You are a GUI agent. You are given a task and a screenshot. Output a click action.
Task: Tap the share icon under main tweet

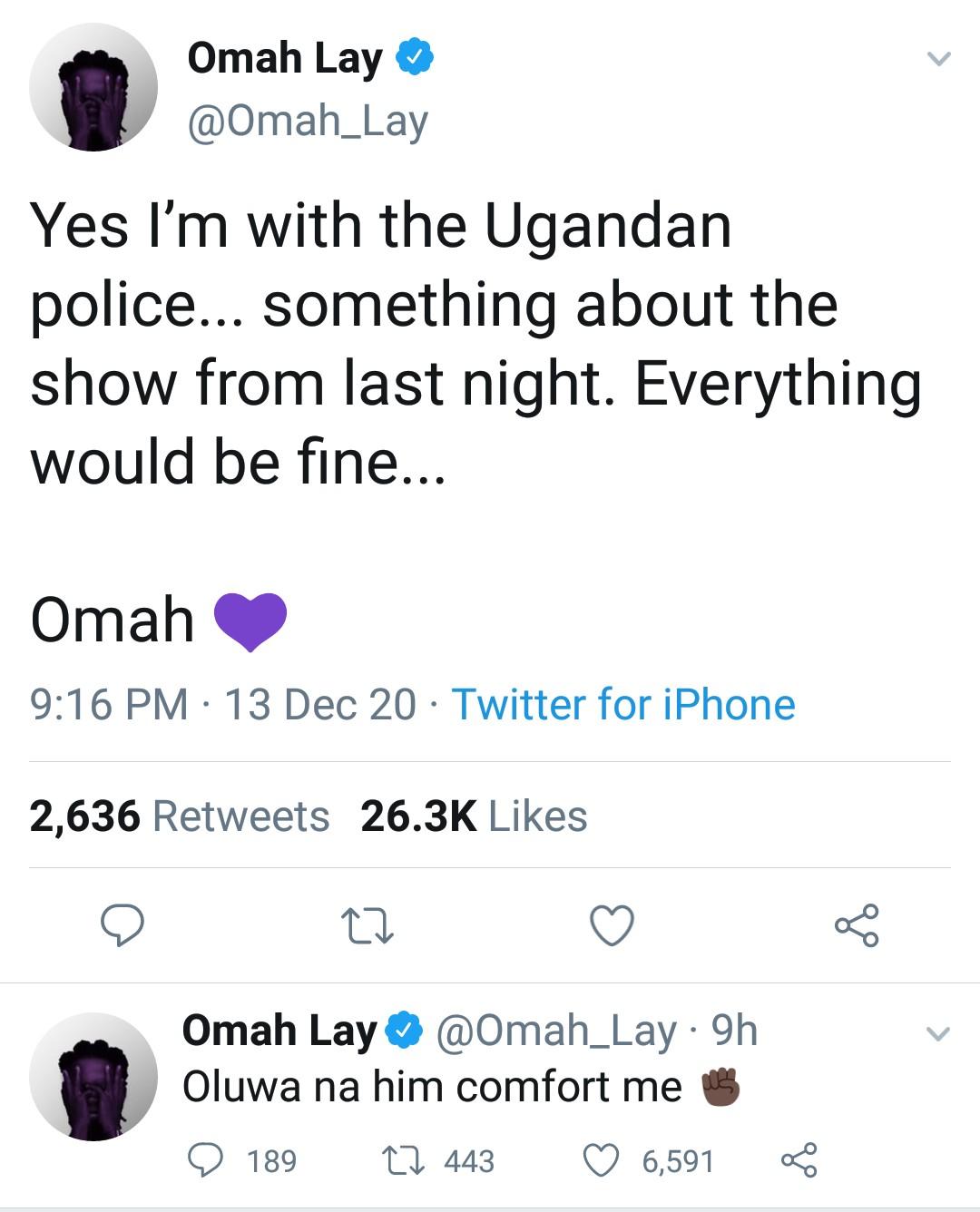coord(857,926)
